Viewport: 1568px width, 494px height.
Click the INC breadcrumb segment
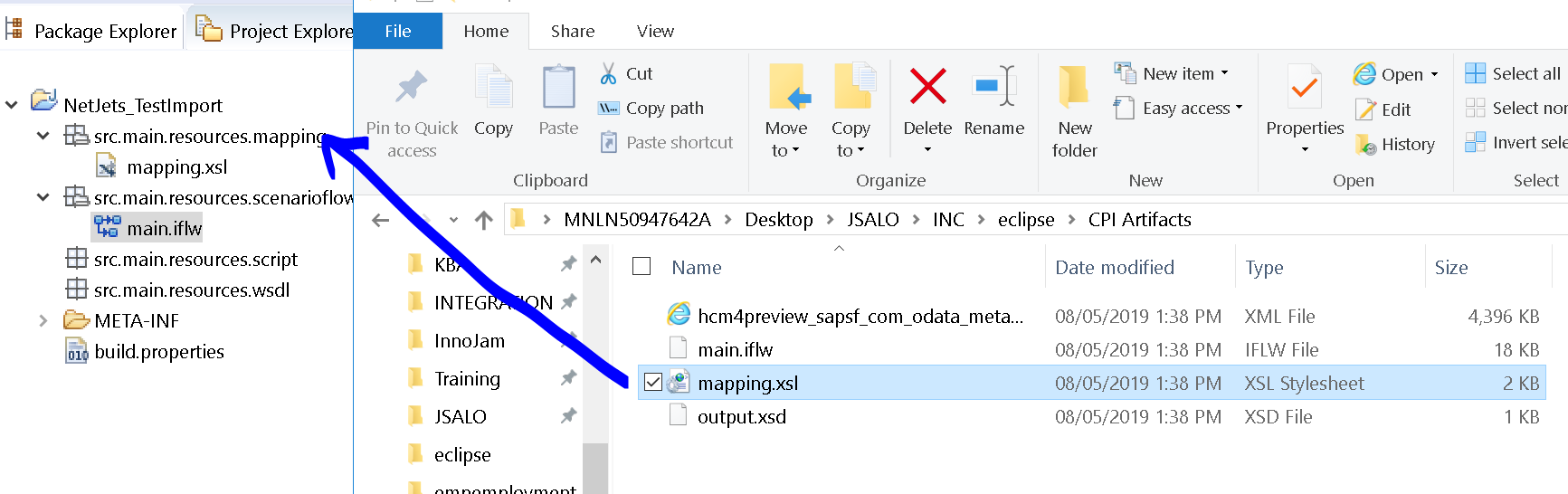point(948,220)
